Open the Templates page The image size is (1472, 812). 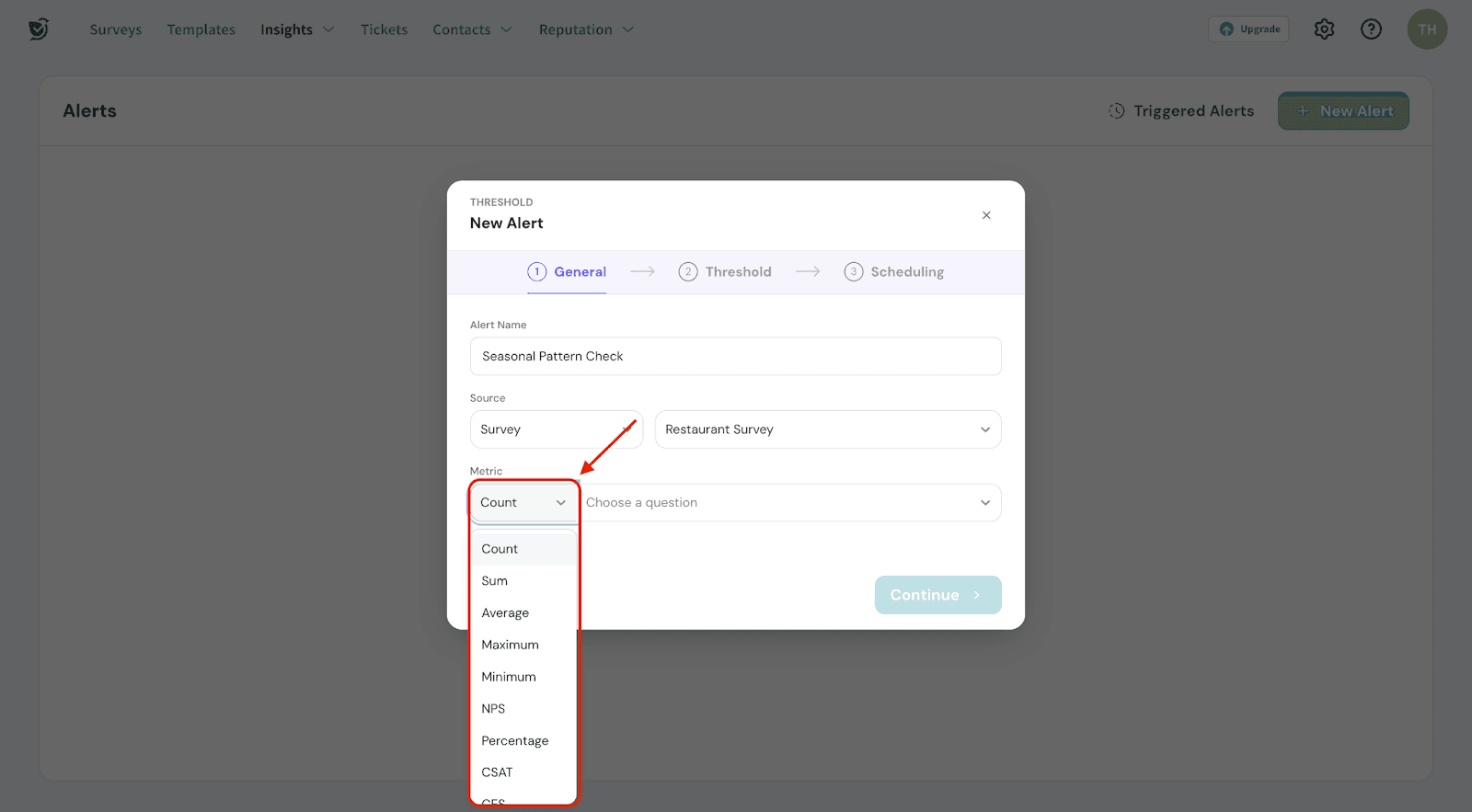pos(201,29)
